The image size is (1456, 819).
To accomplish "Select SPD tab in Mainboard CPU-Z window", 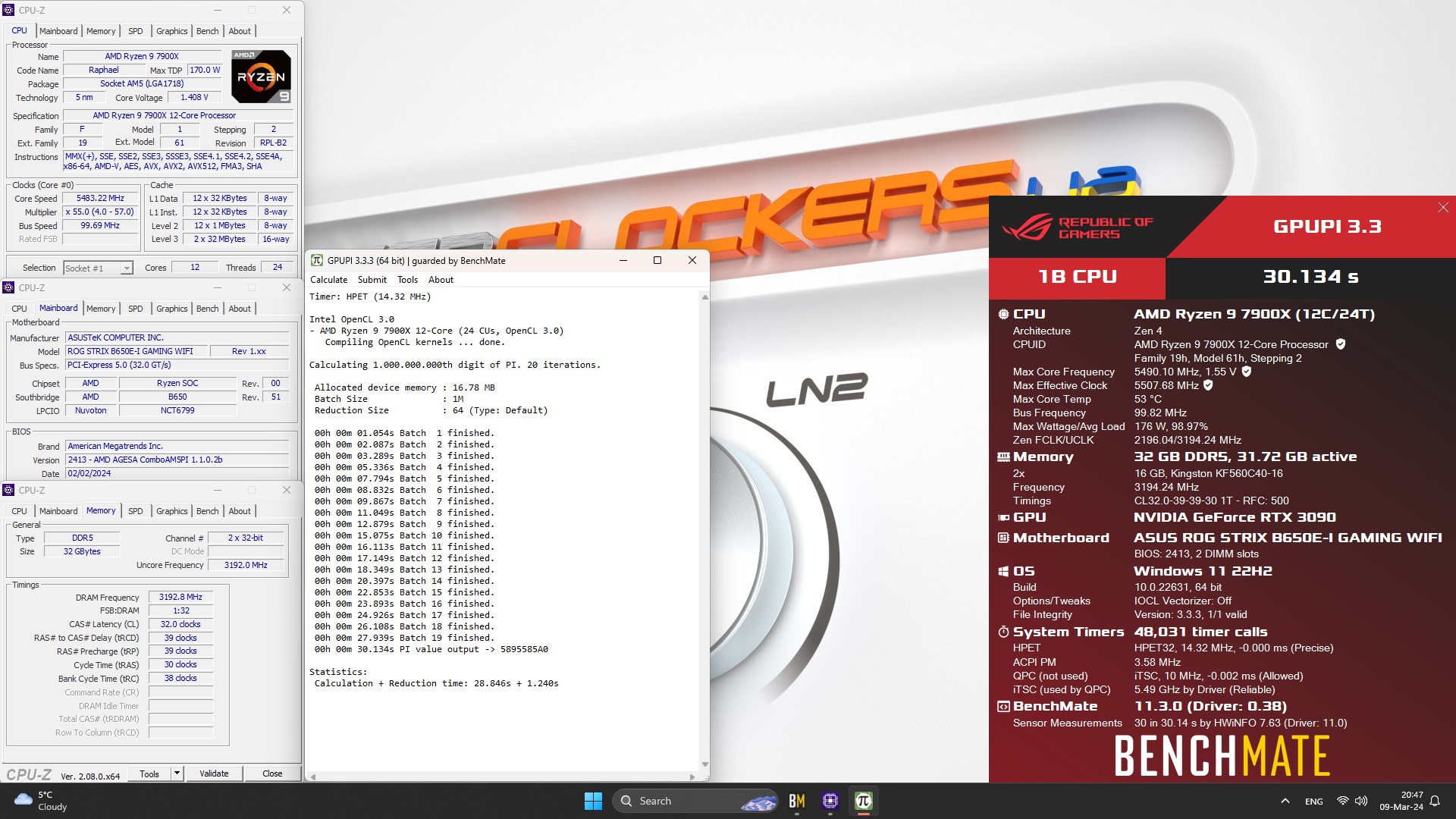I will click(136, 309).
